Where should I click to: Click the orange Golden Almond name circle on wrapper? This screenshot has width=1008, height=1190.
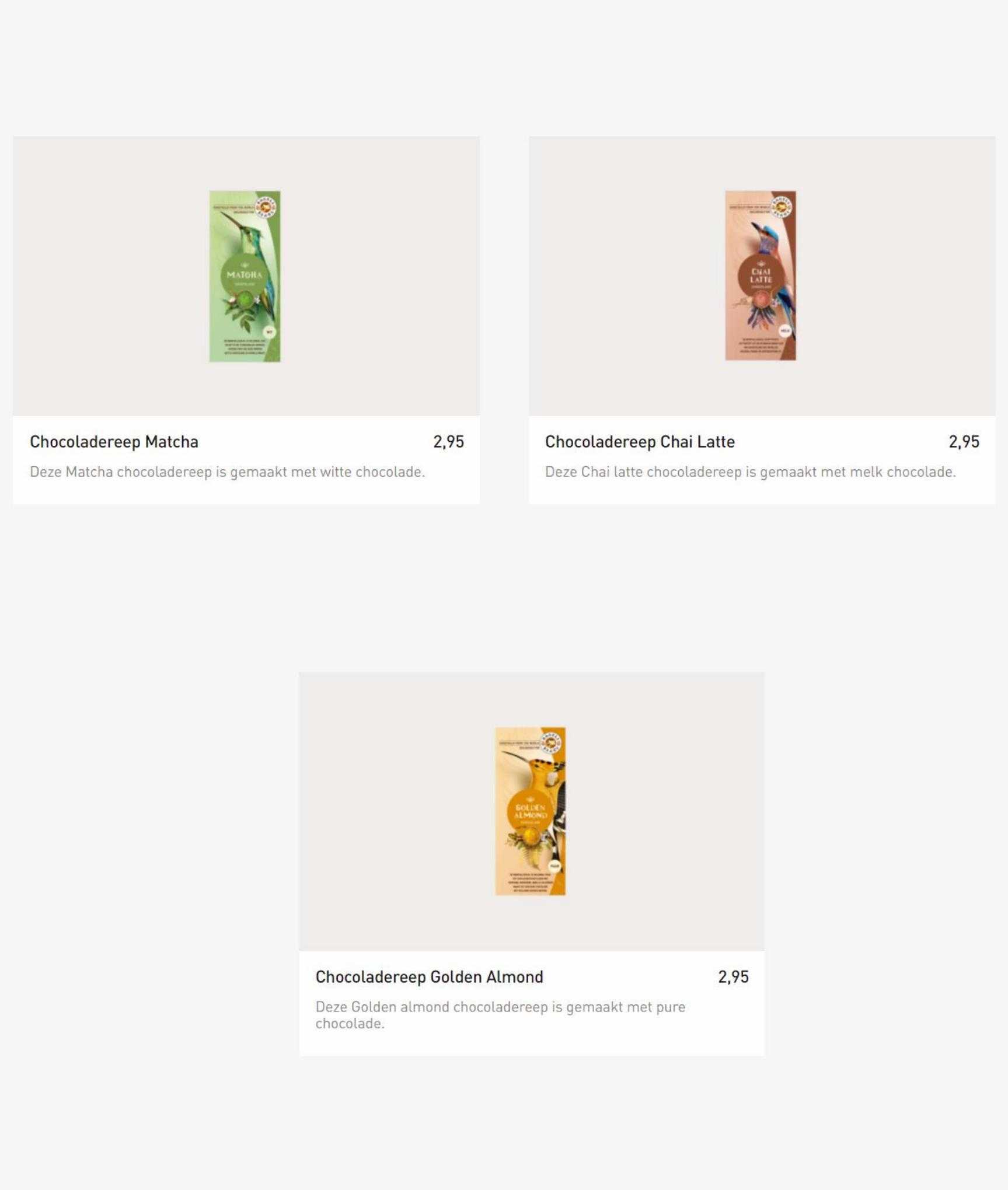click(531, 812)
